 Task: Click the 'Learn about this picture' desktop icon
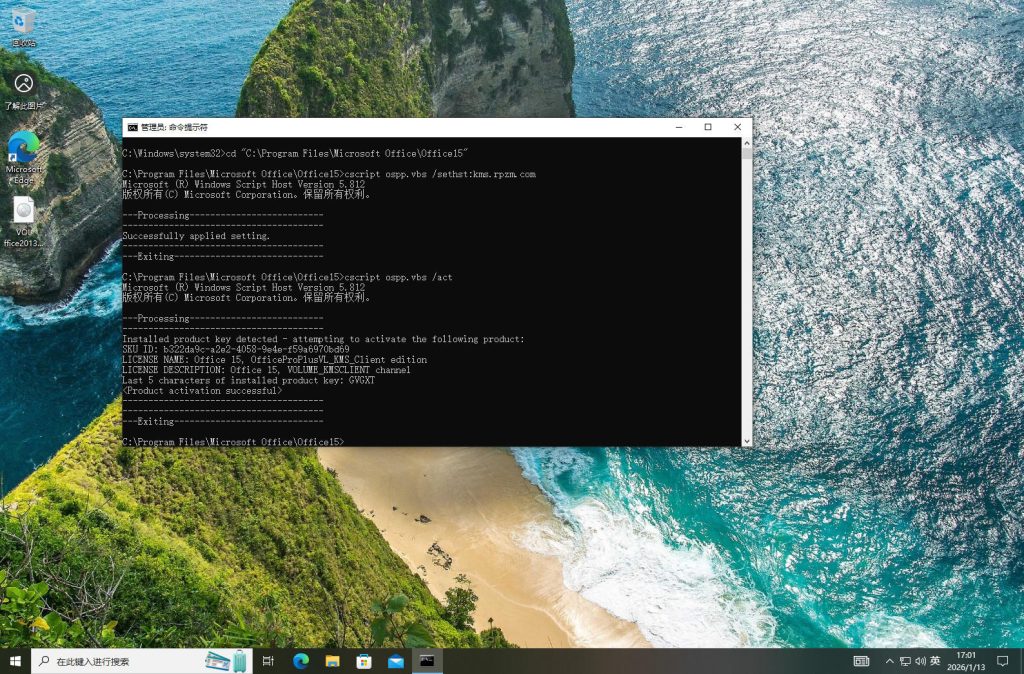click(x=24, y=86)
